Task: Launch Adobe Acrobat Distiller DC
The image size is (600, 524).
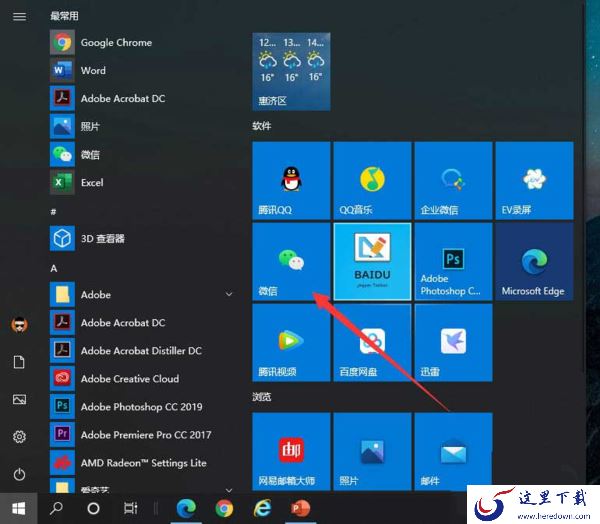Action: (x=142, y=351)
